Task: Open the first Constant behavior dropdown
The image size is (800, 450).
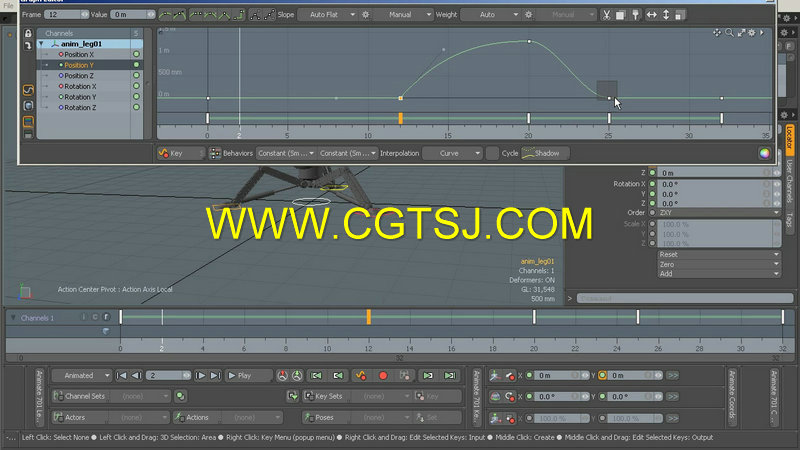Action: click(286, 153)
